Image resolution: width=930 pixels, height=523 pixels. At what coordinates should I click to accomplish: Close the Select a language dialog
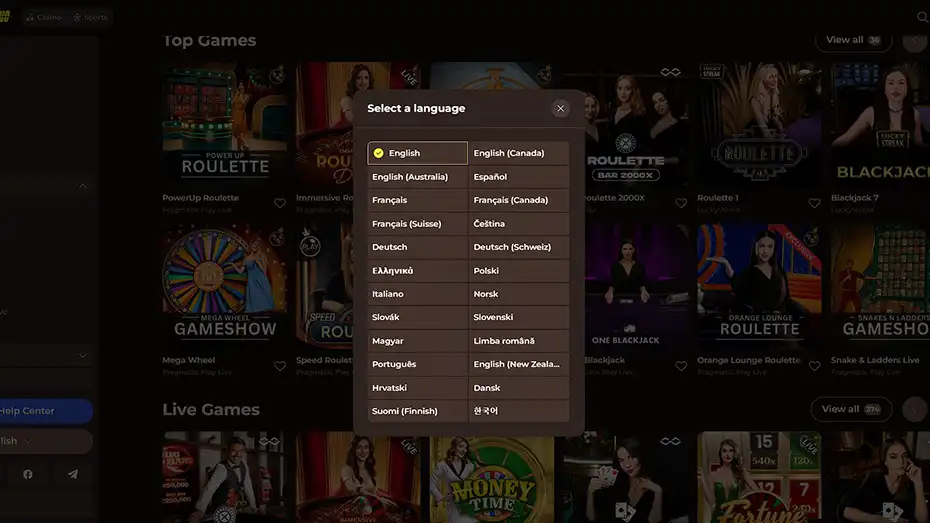[560, 109]
